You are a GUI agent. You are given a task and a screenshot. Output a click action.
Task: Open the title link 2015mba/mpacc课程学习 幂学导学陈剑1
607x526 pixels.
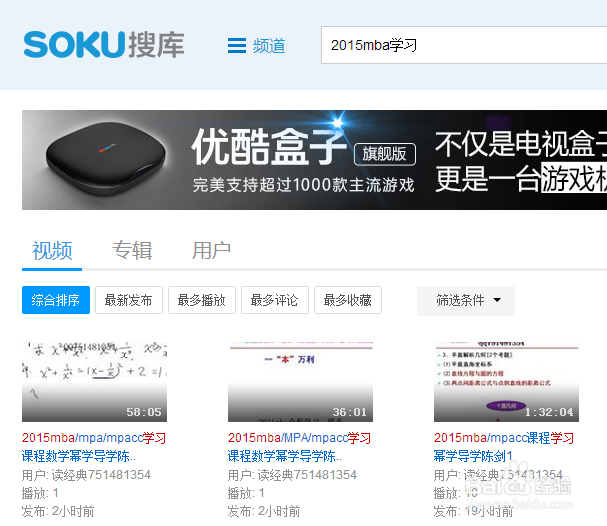504,447
